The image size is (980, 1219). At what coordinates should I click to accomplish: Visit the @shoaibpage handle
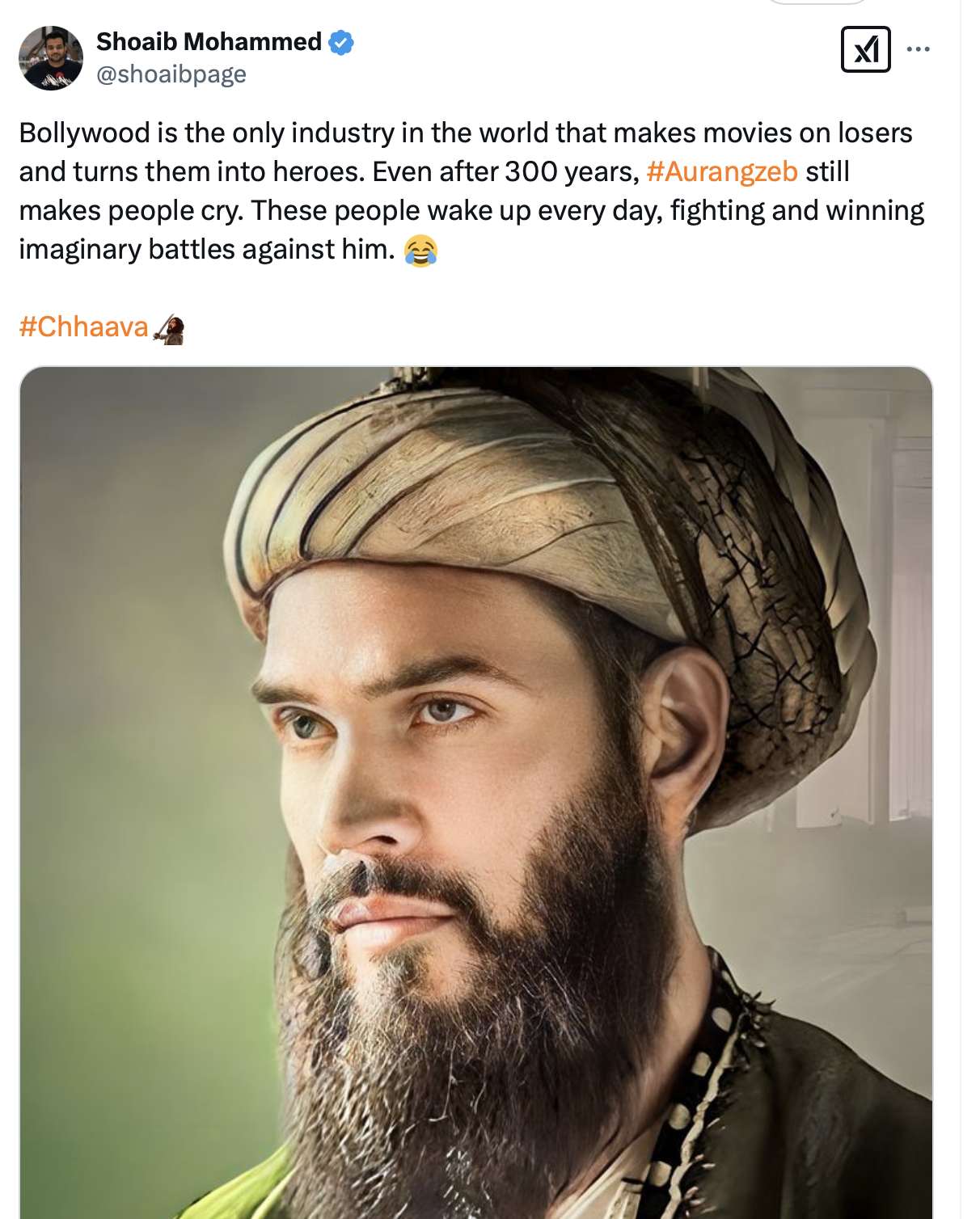pos(171,74)
